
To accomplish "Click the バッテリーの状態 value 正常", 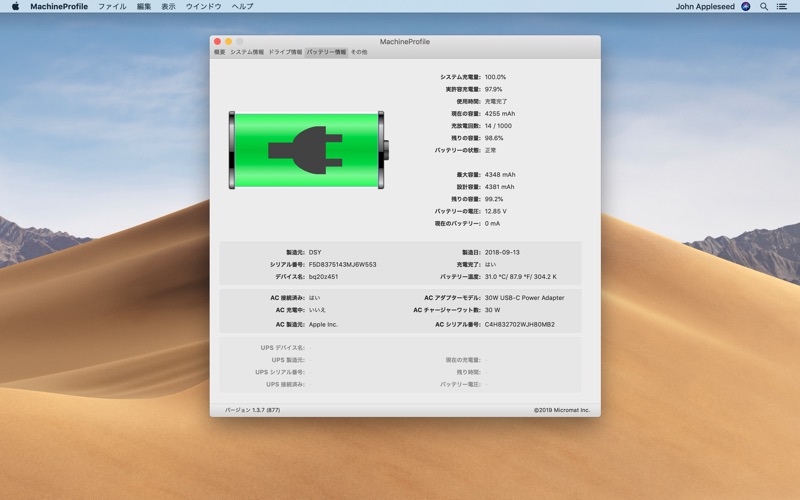I will 490,151.
